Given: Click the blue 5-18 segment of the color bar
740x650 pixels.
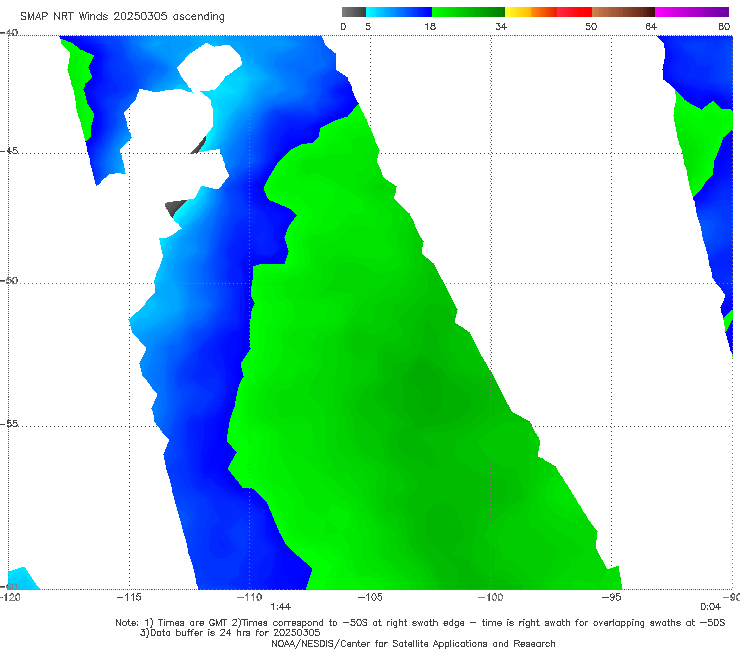Looking at the screenshot, I should [x=399, y=12].
